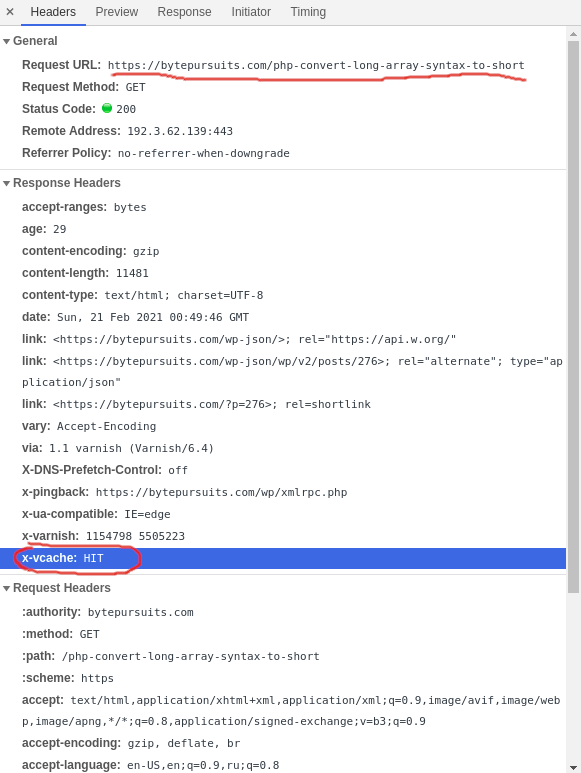Click the scrollbar up arrow

tap(573, 34)
